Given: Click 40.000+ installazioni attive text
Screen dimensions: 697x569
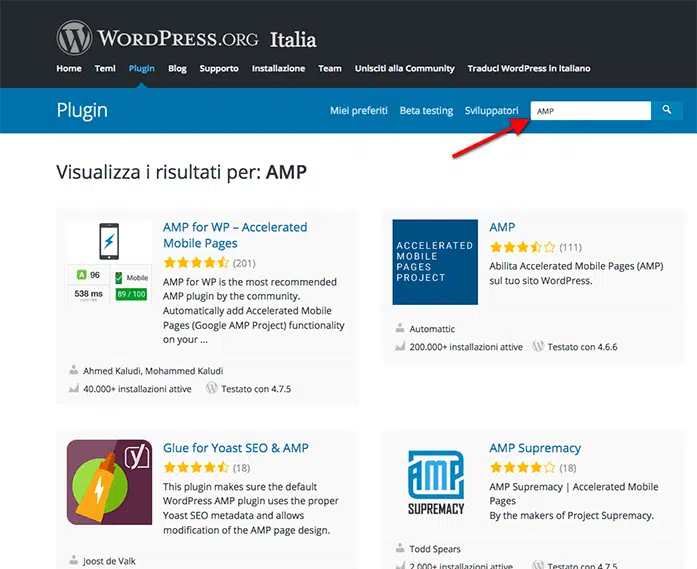Looking at the screenshot, I should [137, 389].
